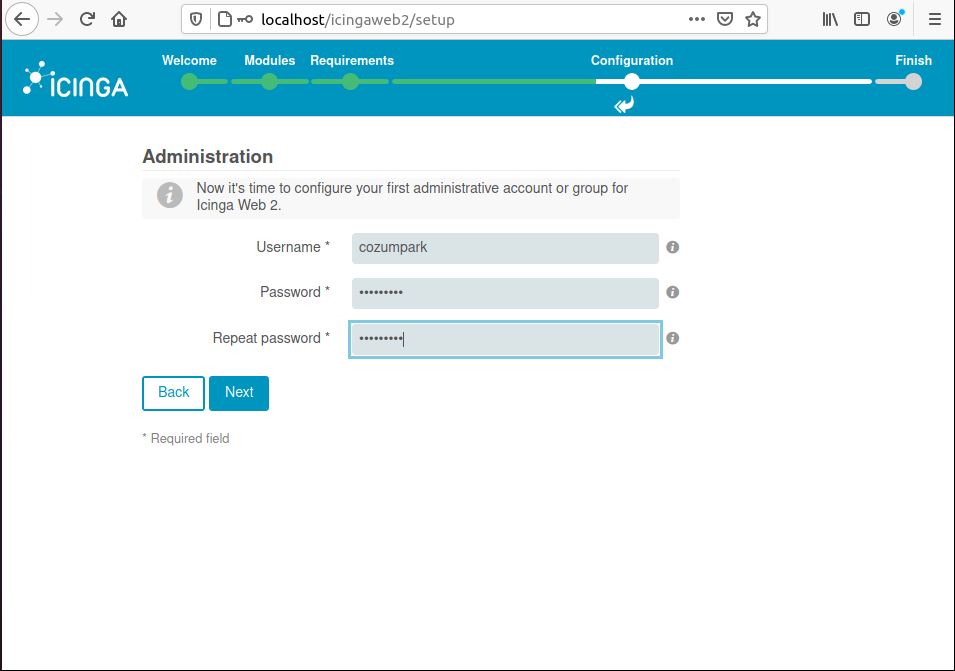Screen dimensions: 955x671
Task: Jump to Requirements wizard step
Action: 352,60
